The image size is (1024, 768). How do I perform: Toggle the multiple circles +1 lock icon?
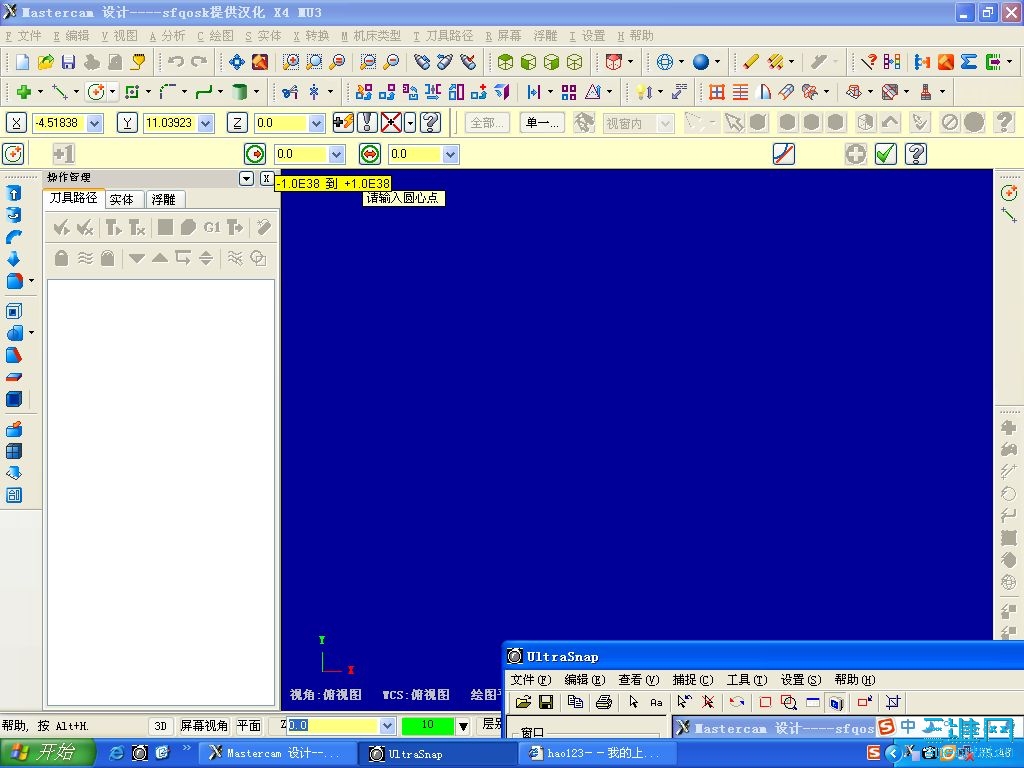pyautogui.click(x=63, y=154)
